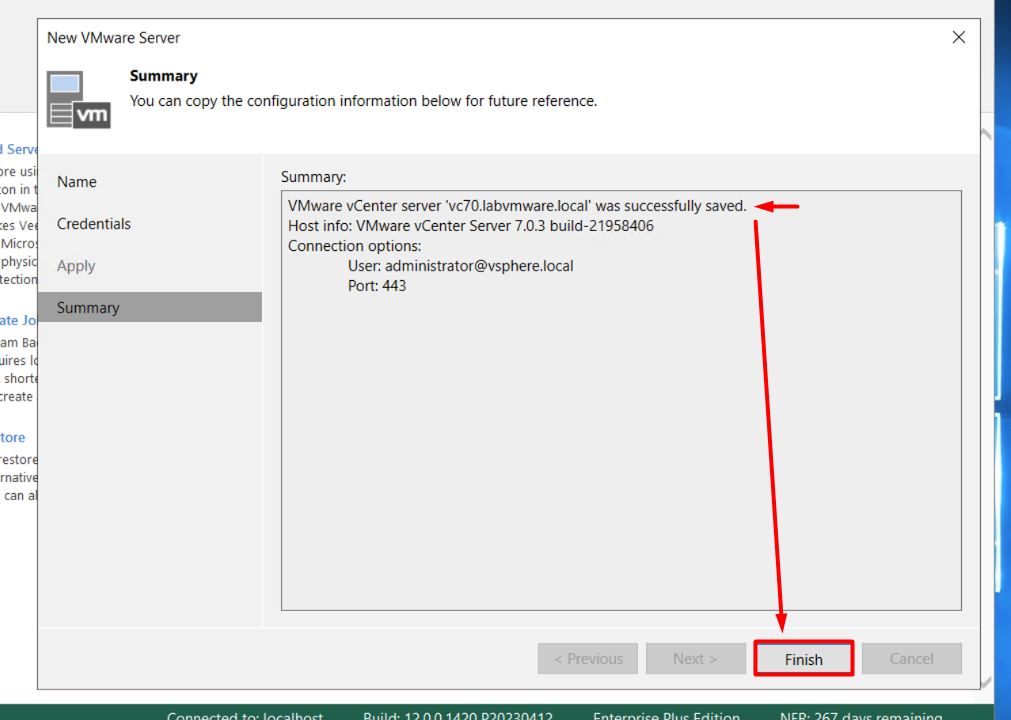Select the Credentials wizard step
This screenshot has height=720, width=1011.
pos(150,224)
